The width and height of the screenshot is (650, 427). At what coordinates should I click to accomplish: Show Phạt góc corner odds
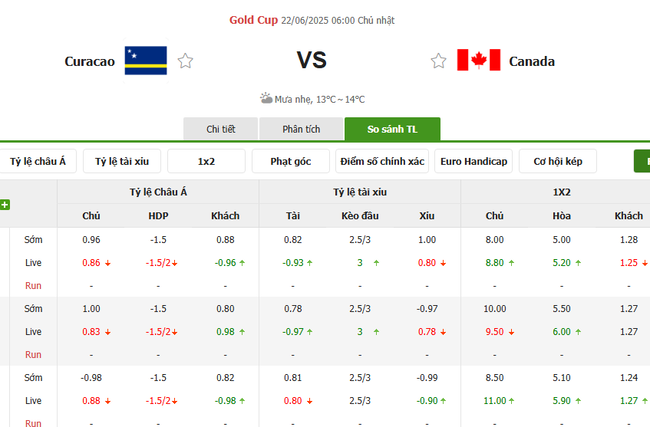[291, 161]
